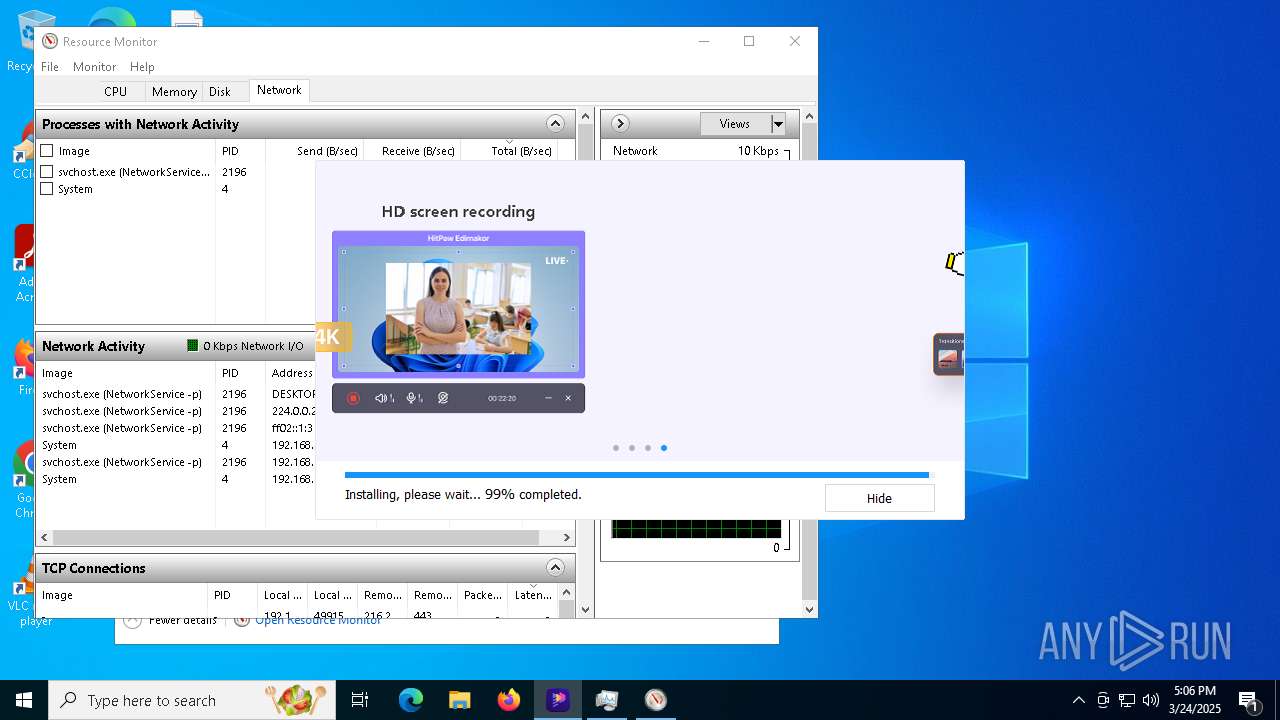Open the Monitor menu
This screenshot has height=720, width=1280.
pos(95,66)
